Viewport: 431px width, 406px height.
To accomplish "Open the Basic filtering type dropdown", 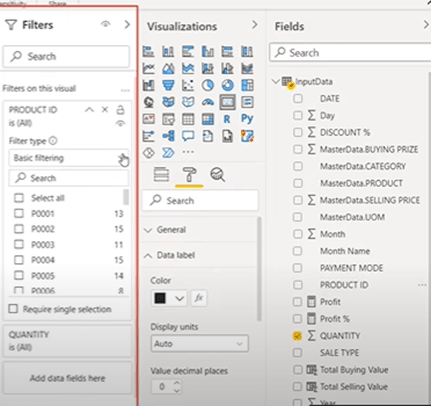I will (69, 158).
